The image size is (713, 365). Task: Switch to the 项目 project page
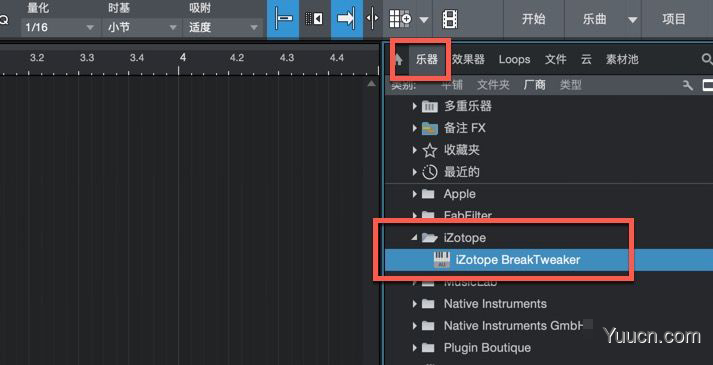tap(674, 19)
